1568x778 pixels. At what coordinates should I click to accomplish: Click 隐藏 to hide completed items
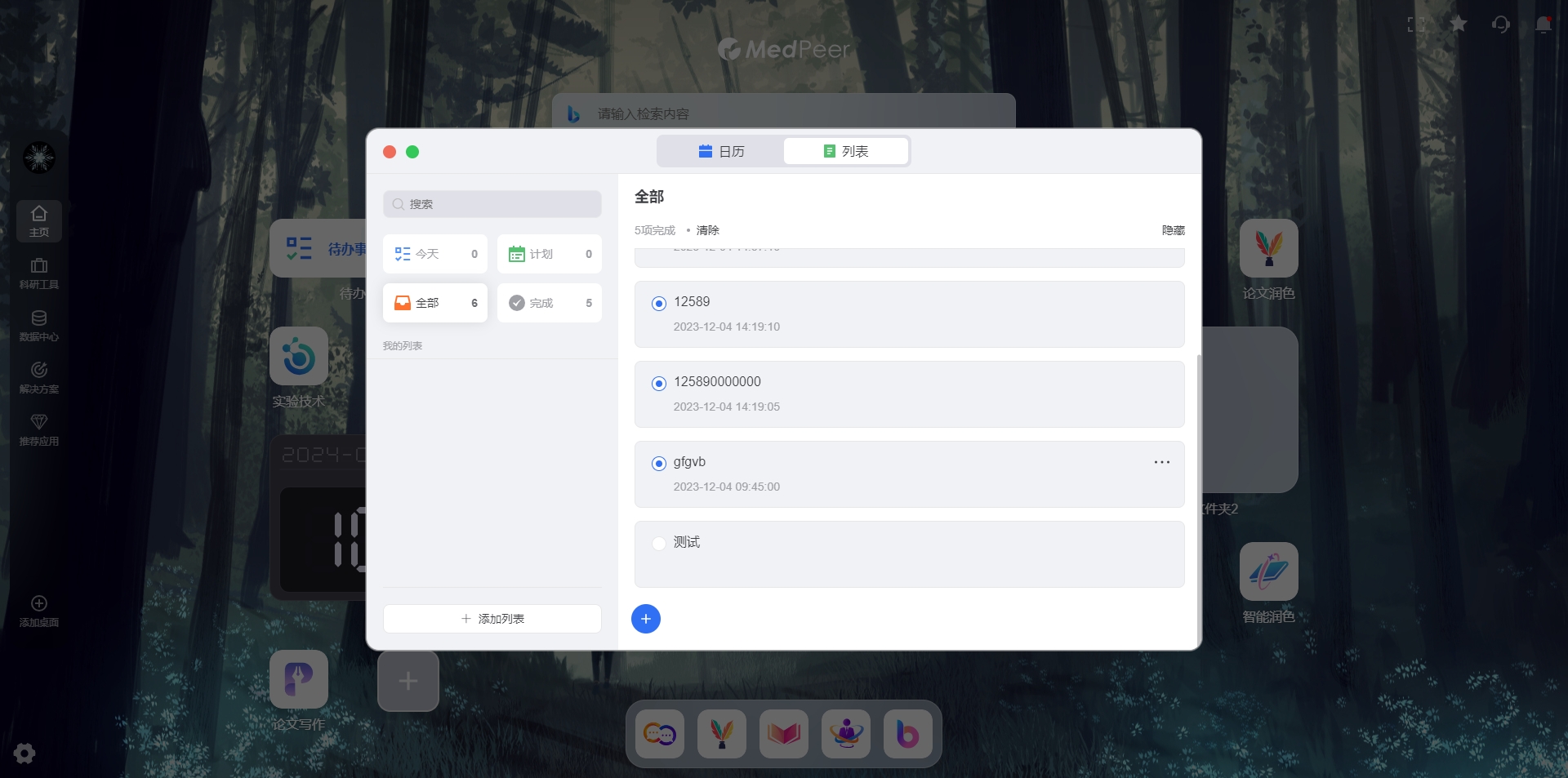1174,230
